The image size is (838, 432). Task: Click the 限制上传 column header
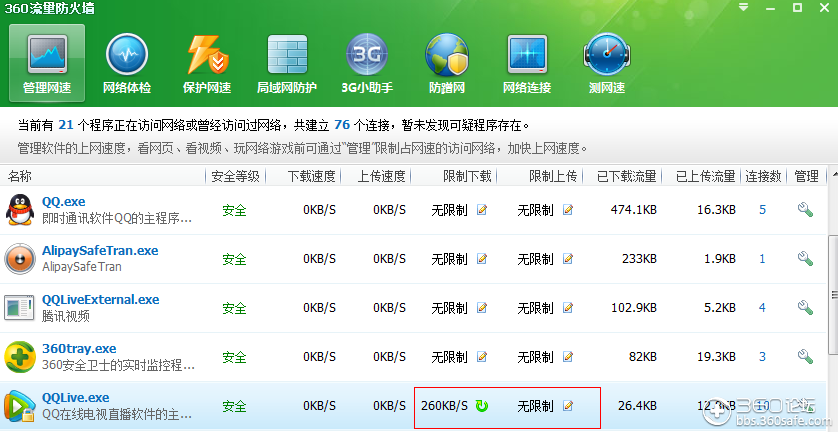(553, 176)
